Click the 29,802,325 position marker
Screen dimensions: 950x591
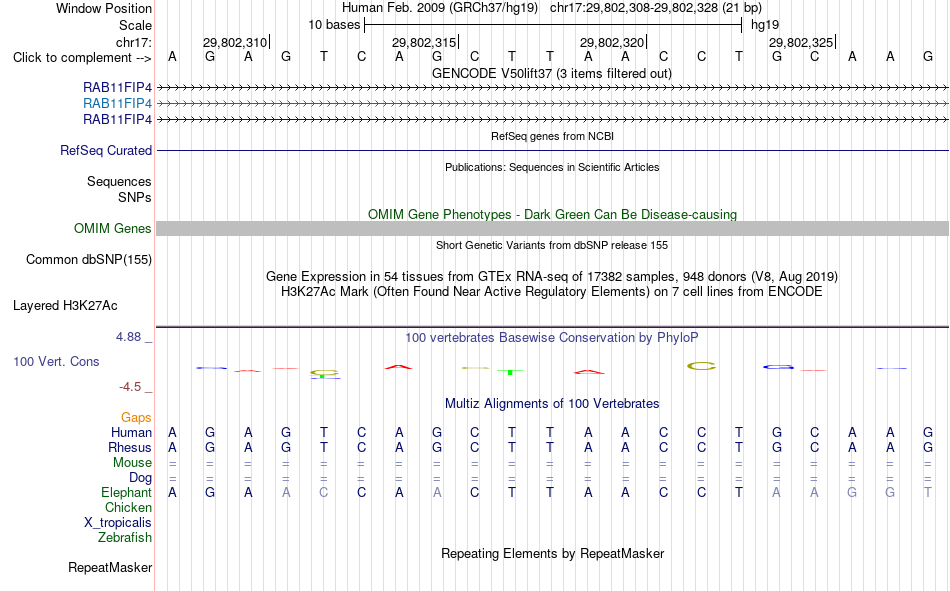tap(802, 42)
